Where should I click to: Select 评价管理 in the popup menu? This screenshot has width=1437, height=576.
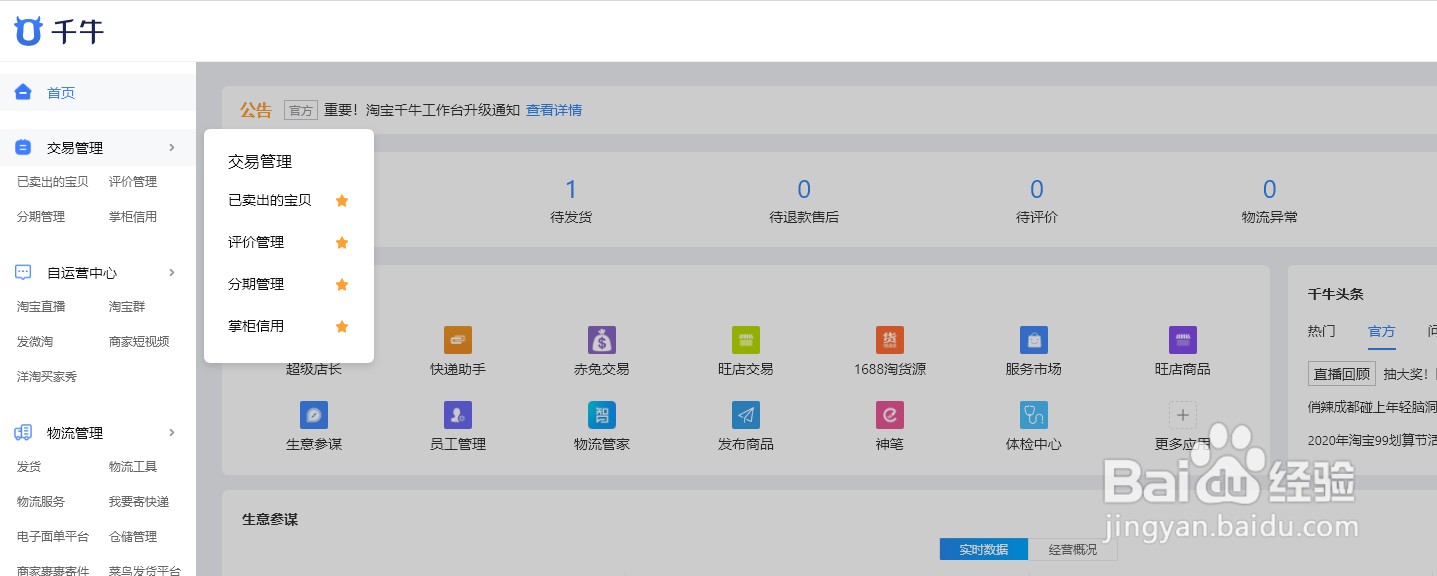(x=256, y=242)
